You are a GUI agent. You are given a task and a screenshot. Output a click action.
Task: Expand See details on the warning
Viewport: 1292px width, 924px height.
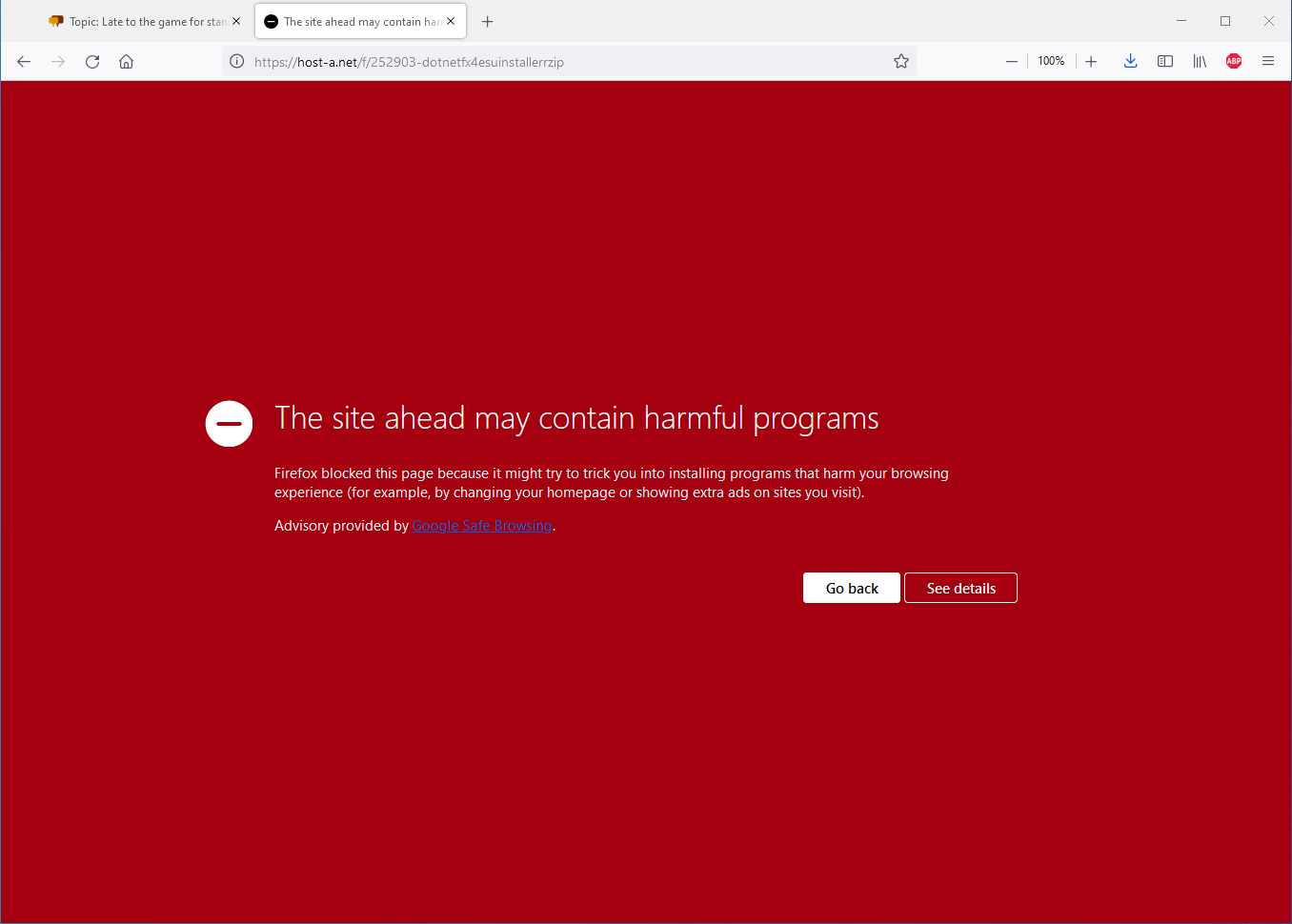click(x=960, y=589)
